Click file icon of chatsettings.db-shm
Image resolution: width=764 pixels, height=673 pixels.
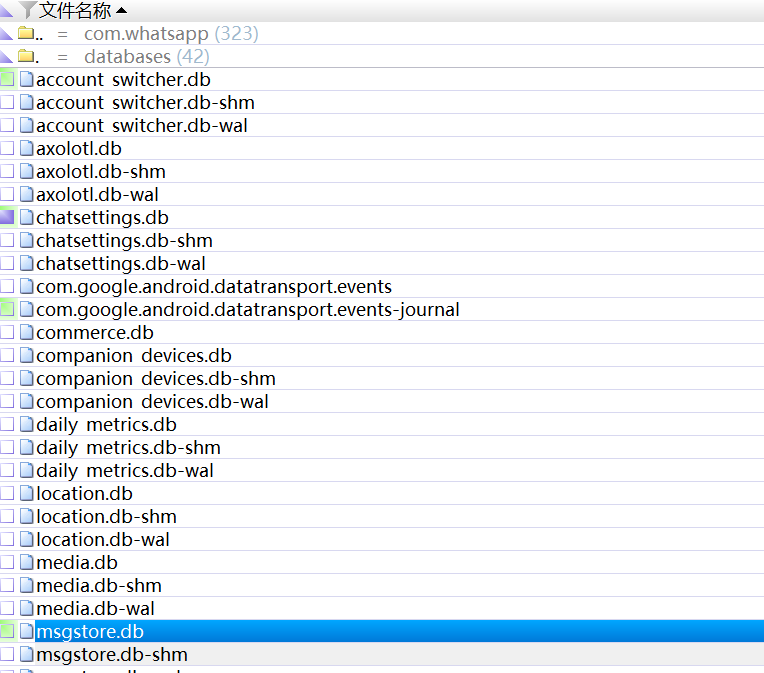pyautogui.click(x=27, y=240)
